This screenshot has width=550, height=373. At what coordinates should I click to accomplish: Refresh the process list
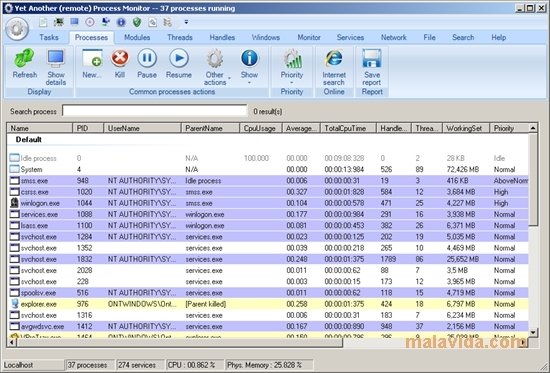pos(25,64)
